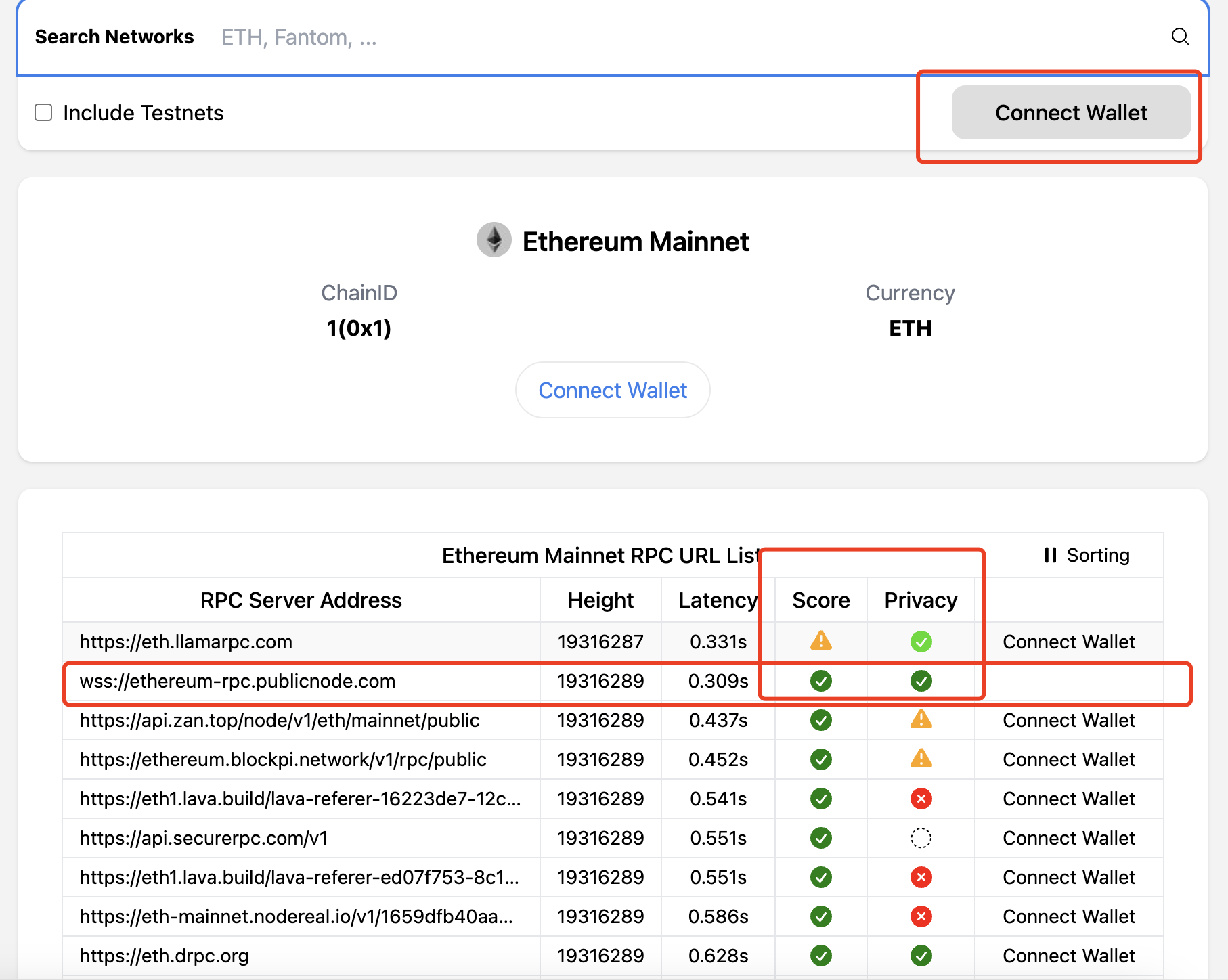This screenshot has width=1228, height=980.
Task: Click privacy check icon for eth.drpc.org row
Action: (x=921, y=956)
